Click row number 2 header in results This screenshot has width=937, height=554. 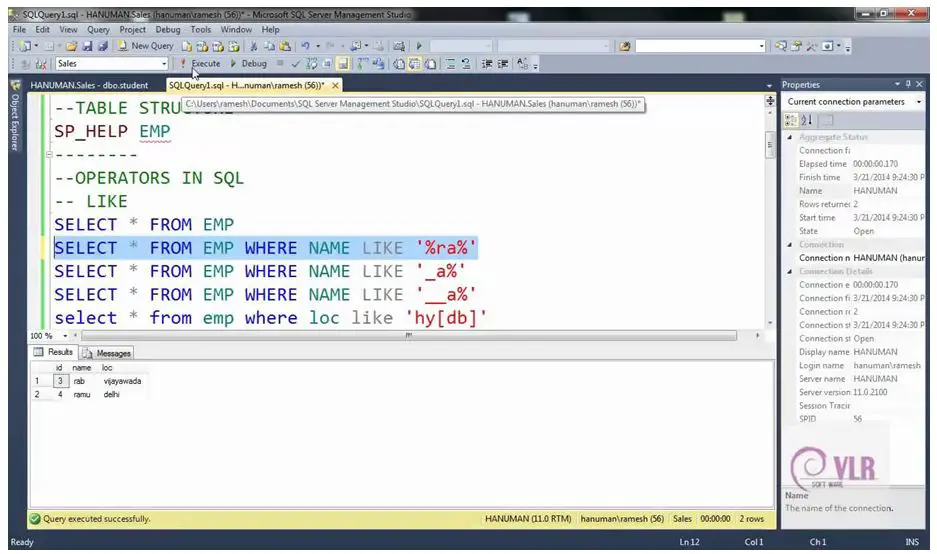point(37,394)
